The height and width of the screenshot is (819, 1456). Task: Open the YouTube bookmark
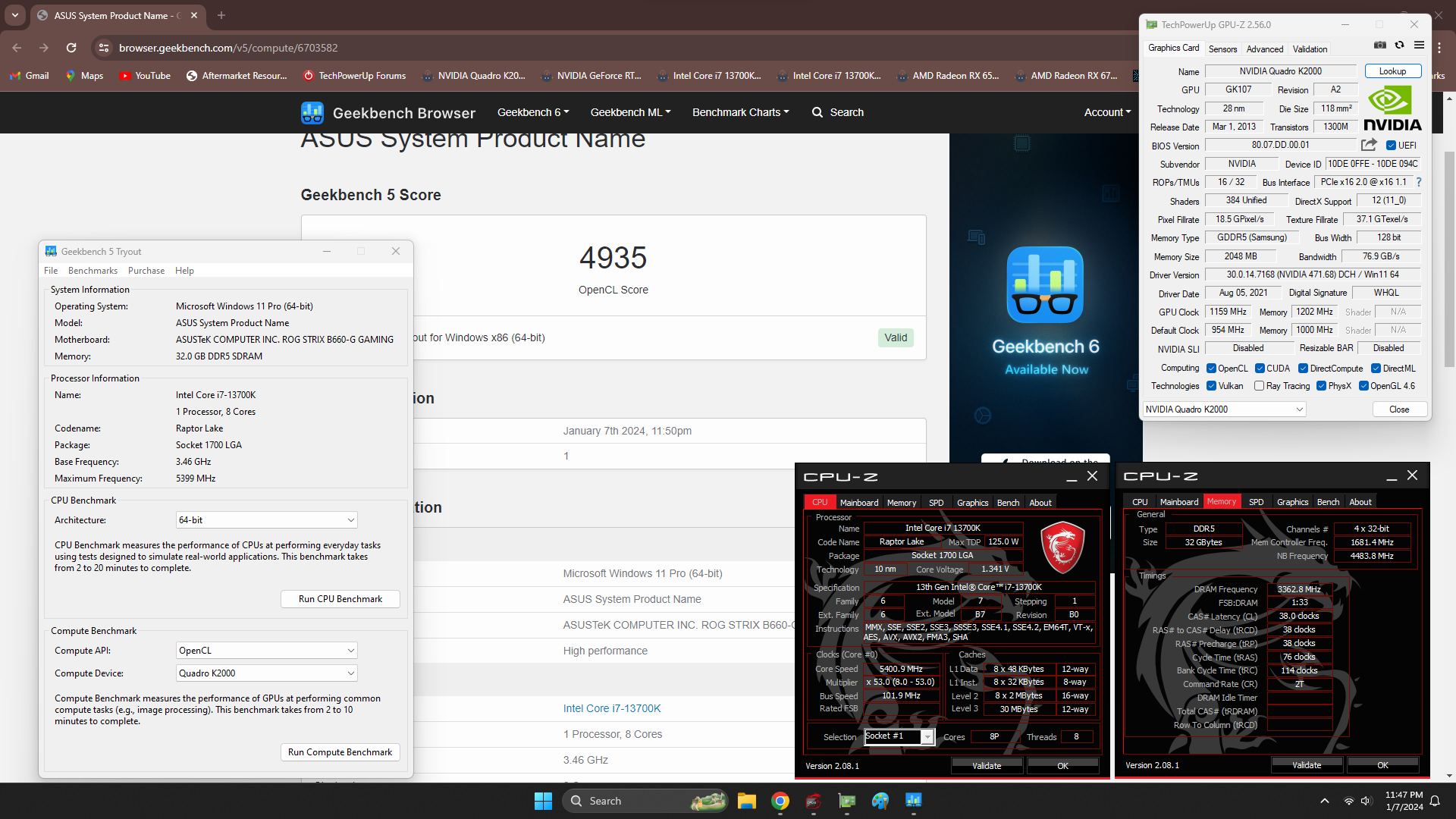point(145,76)
